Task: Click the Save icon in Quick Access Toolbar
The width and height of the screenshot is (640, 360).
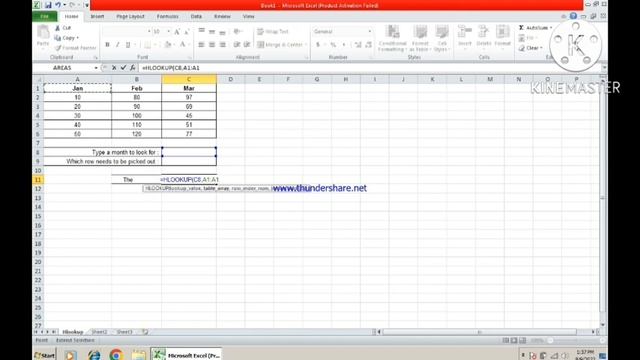Action: (x=48, y=5)
